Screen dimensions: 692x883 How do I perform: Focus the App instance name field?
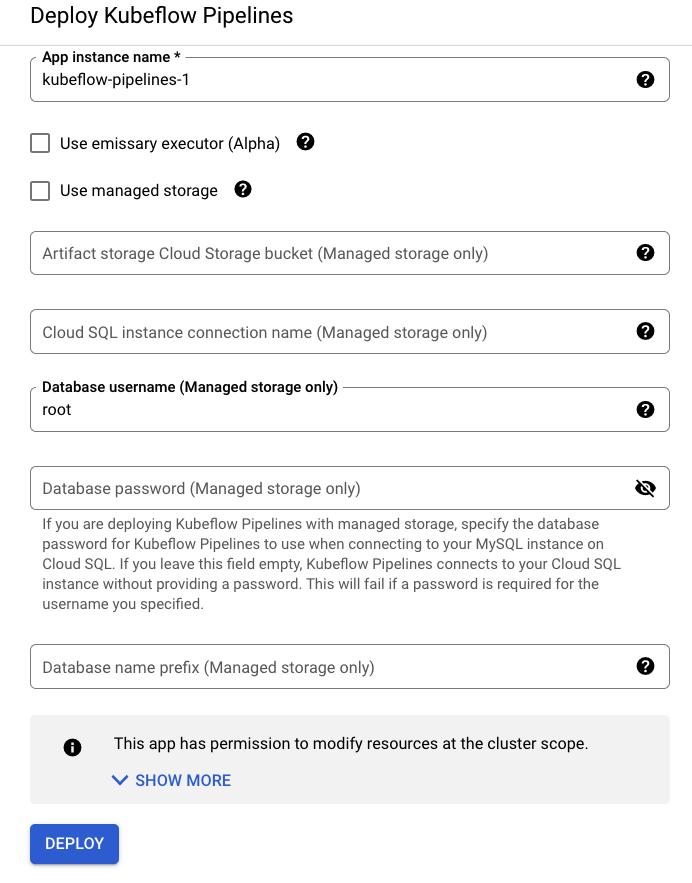(x=330, y=80)
